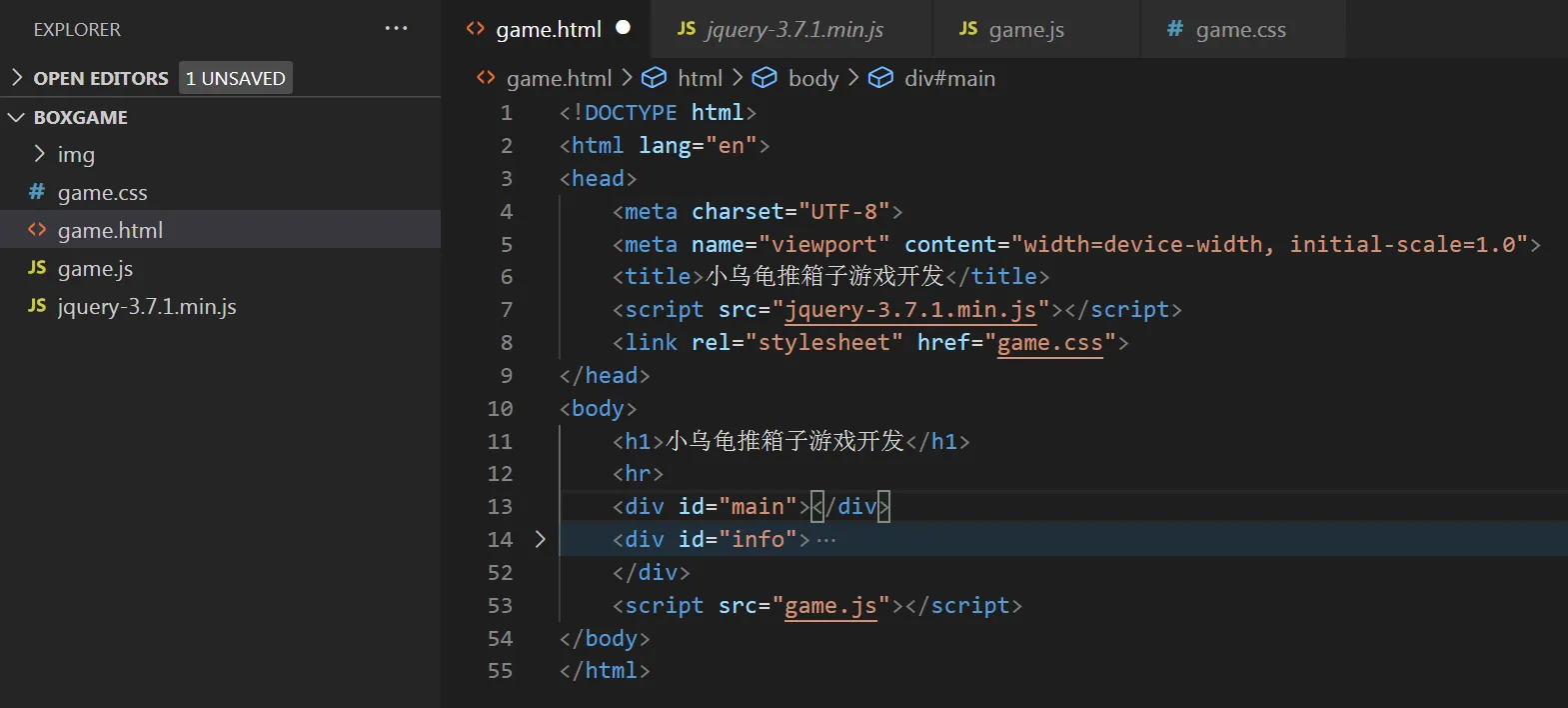
Task: Click the body breadcrumb segment
Action: tap(813, 78)
